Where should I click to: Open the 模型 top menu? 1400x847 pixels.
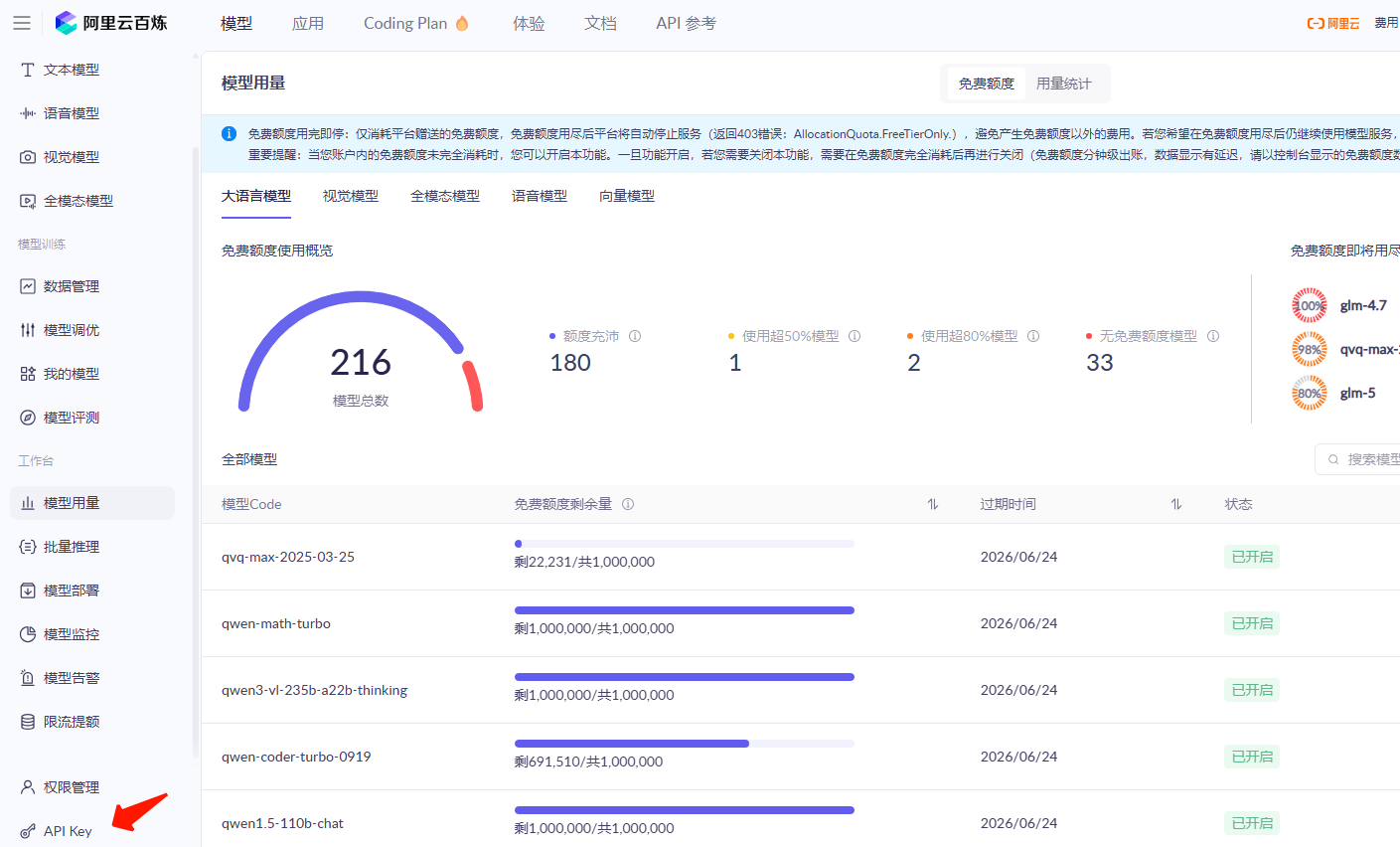coord(236,23)
